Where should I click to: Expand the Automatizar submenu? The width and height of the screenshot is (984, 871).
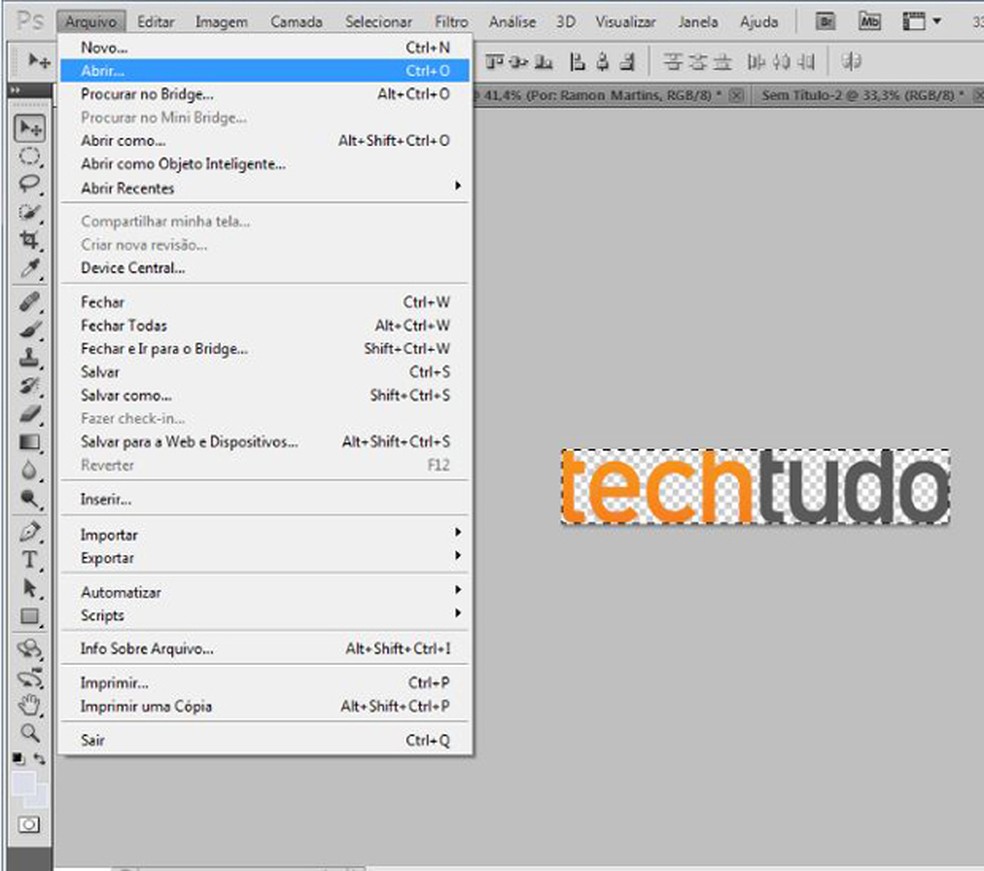click(265, 592)
